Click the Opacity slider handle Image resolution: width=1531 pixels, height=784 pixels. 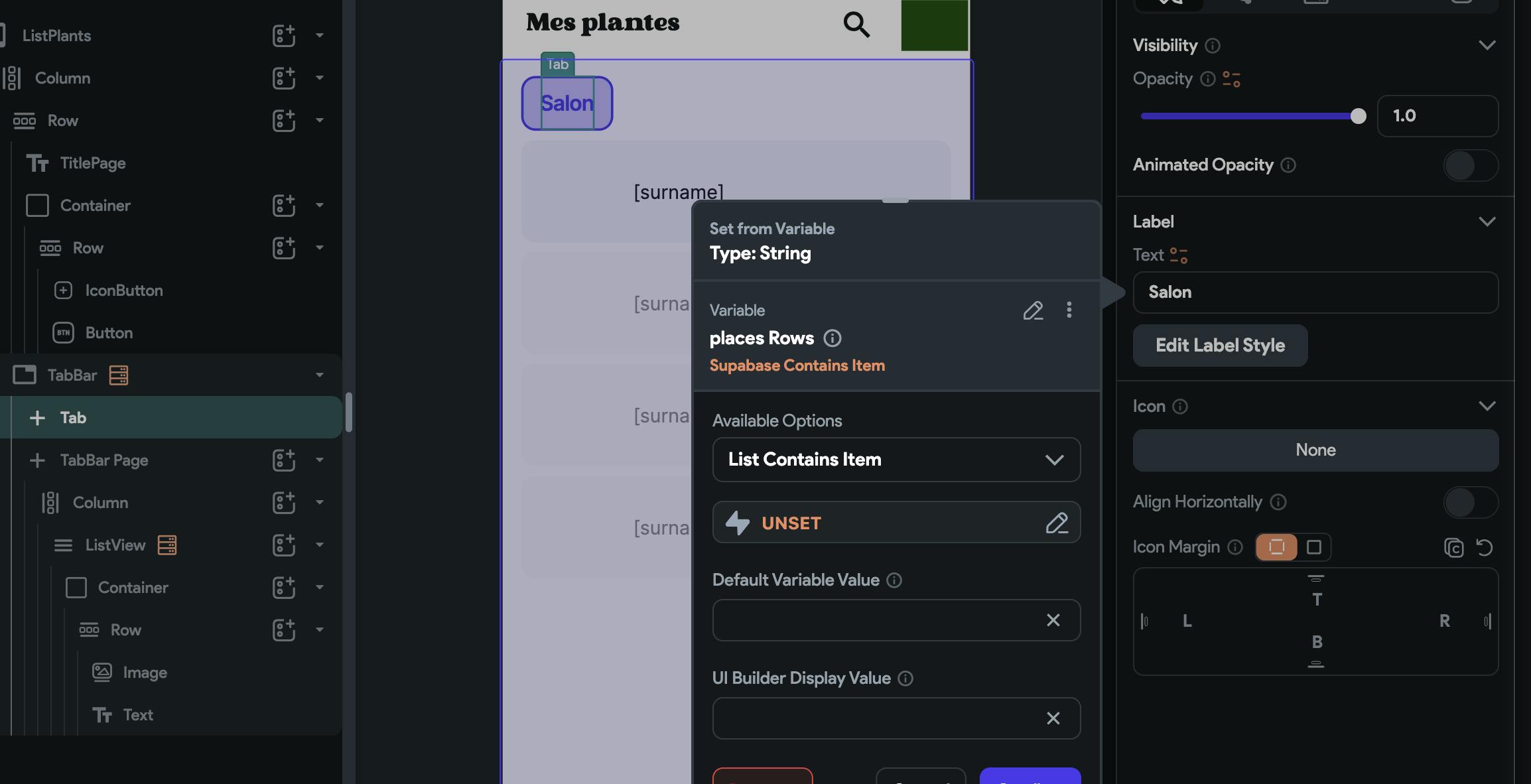click(x=1358, y=116)
